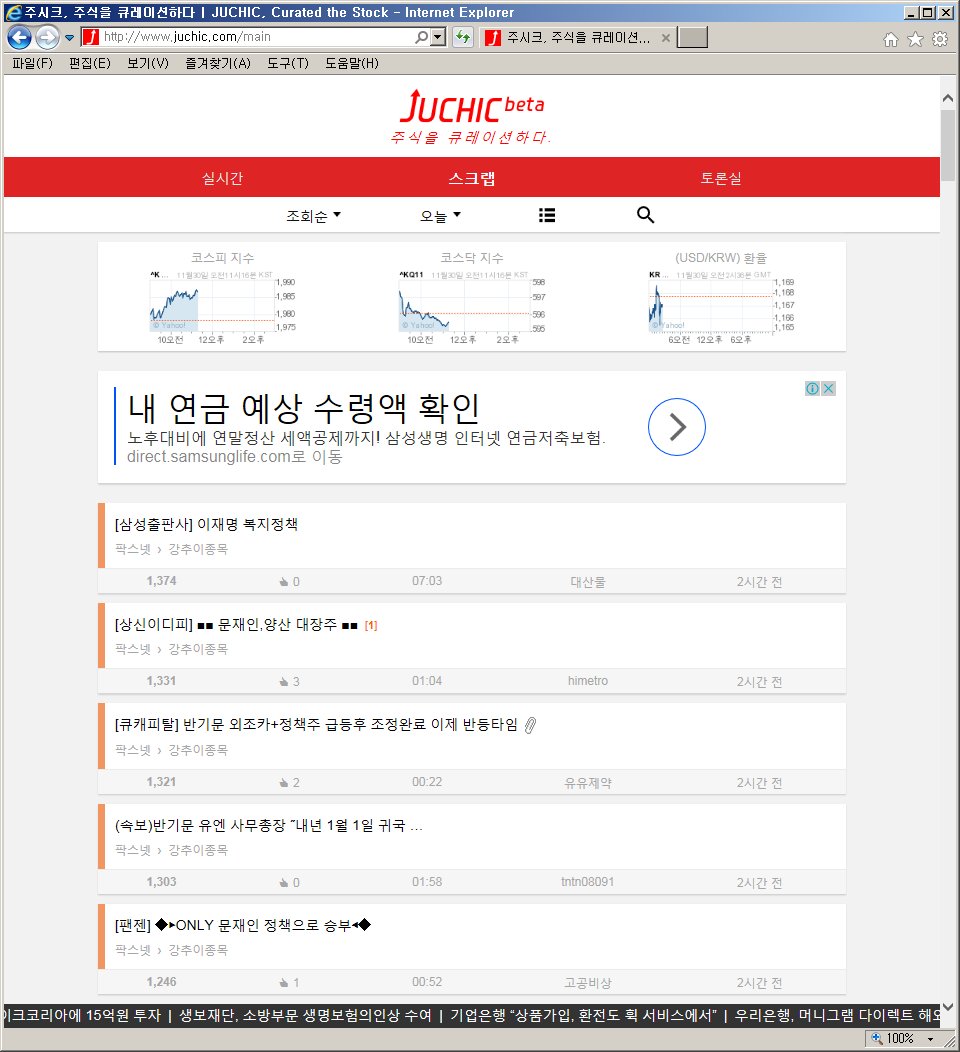Toggle the list view icon

(547, 215)
